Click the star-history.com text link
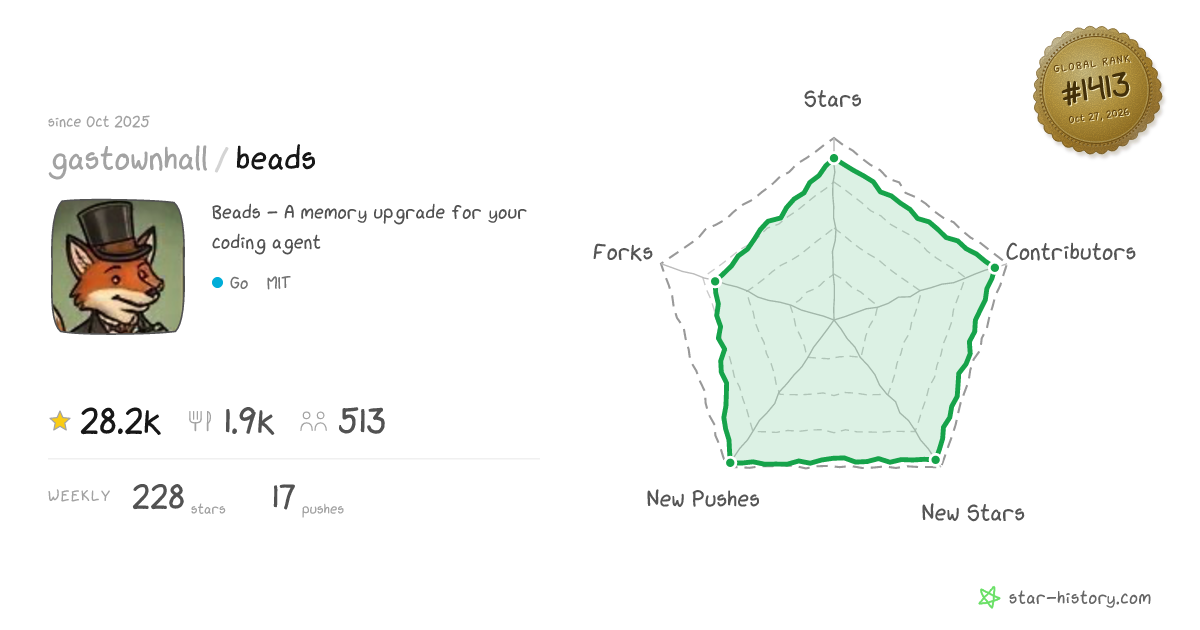Viewport: 1200px width, 630px height. tap(1079, 598)
